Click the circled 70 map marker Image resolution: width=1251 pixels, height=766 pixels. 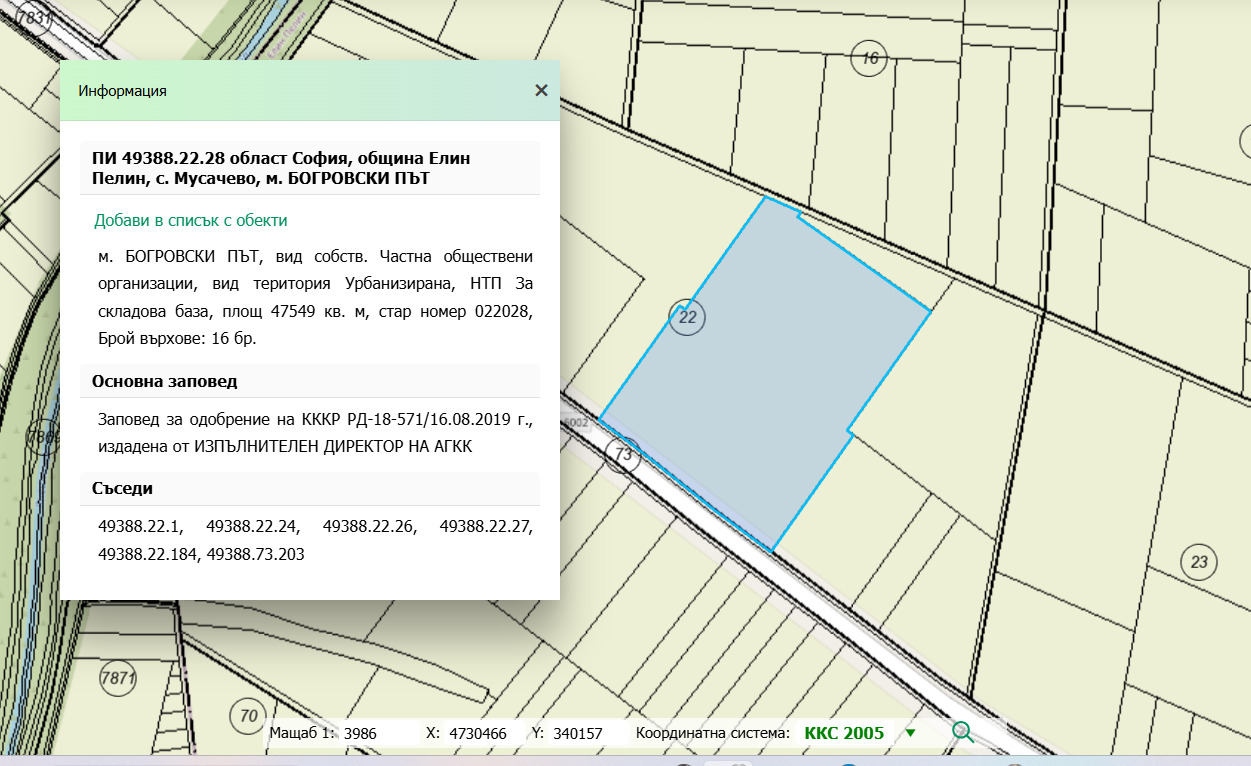coord(247,715)
